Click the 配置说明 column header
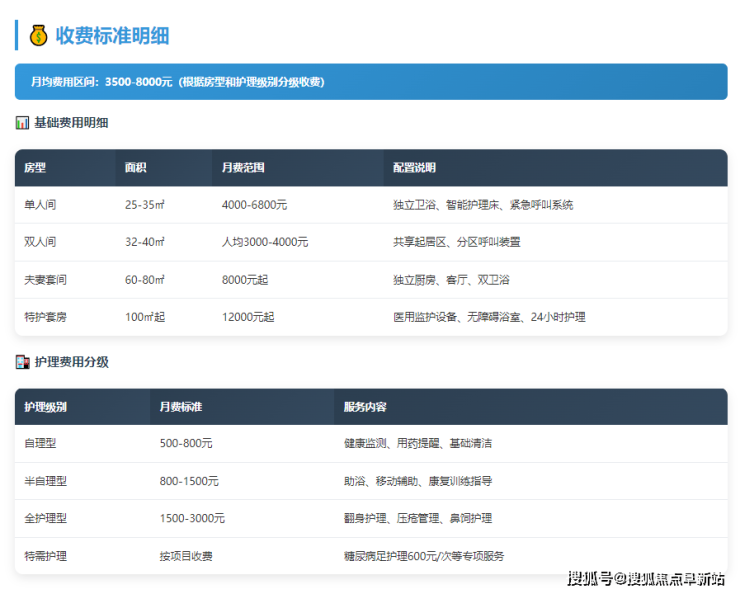Image resolution: width=740 pixels, height=594 pixels. tap(414, 168)
